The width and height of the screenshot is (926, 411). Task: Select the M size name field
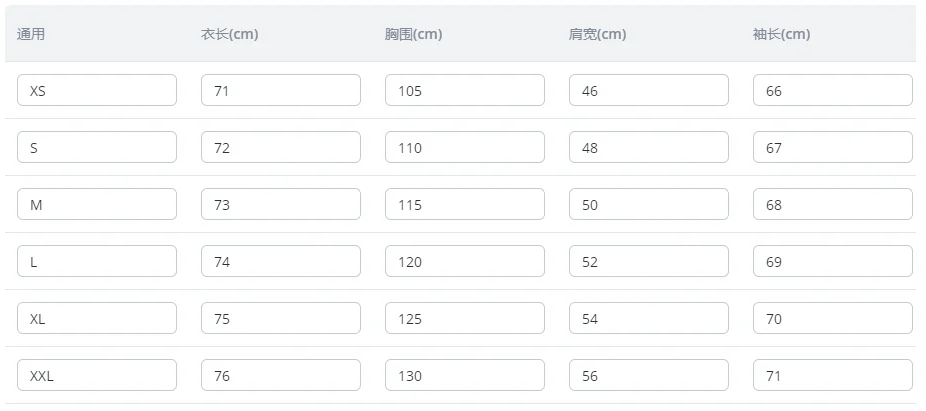tap(97, 204)
